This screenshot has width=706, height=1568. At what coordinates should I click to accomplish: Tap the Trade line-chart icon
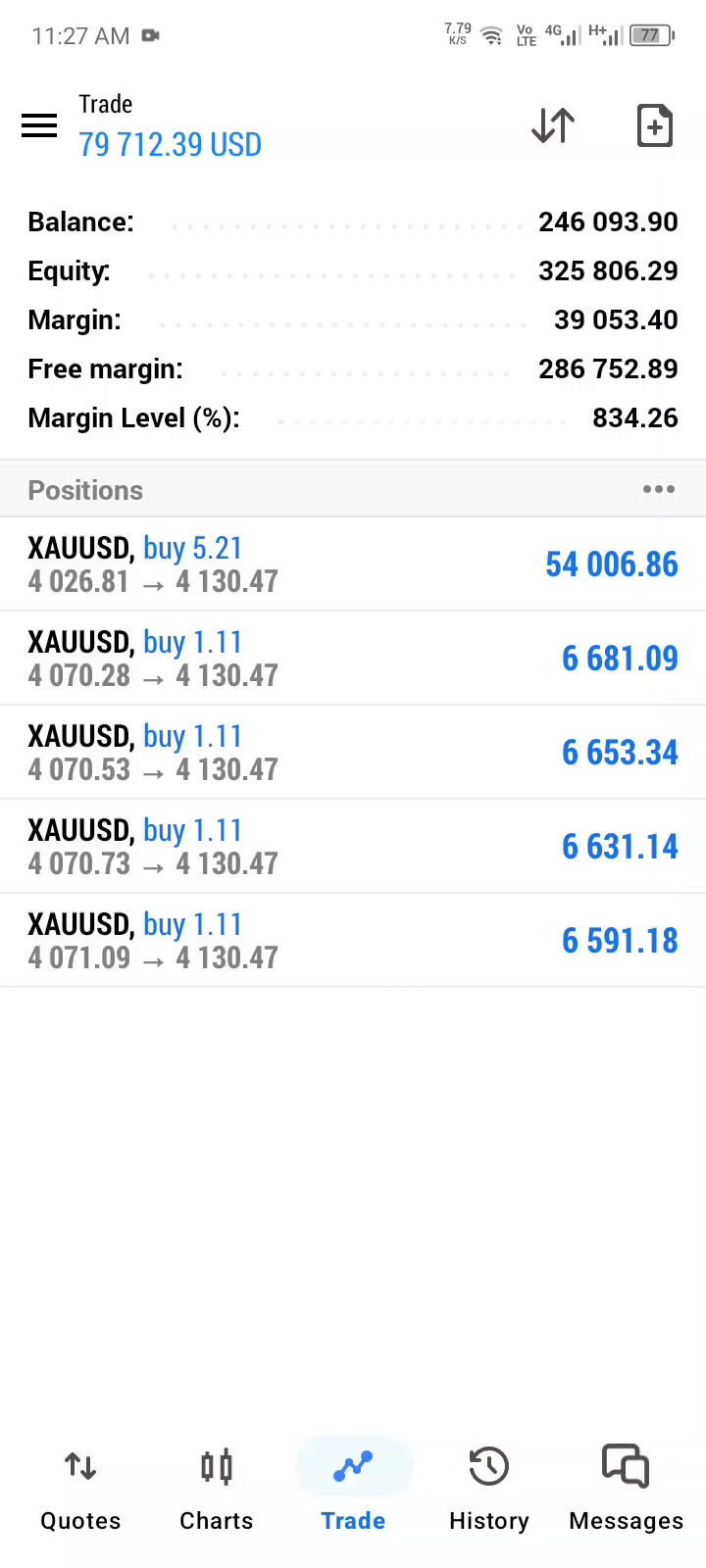coord(353,1467)
